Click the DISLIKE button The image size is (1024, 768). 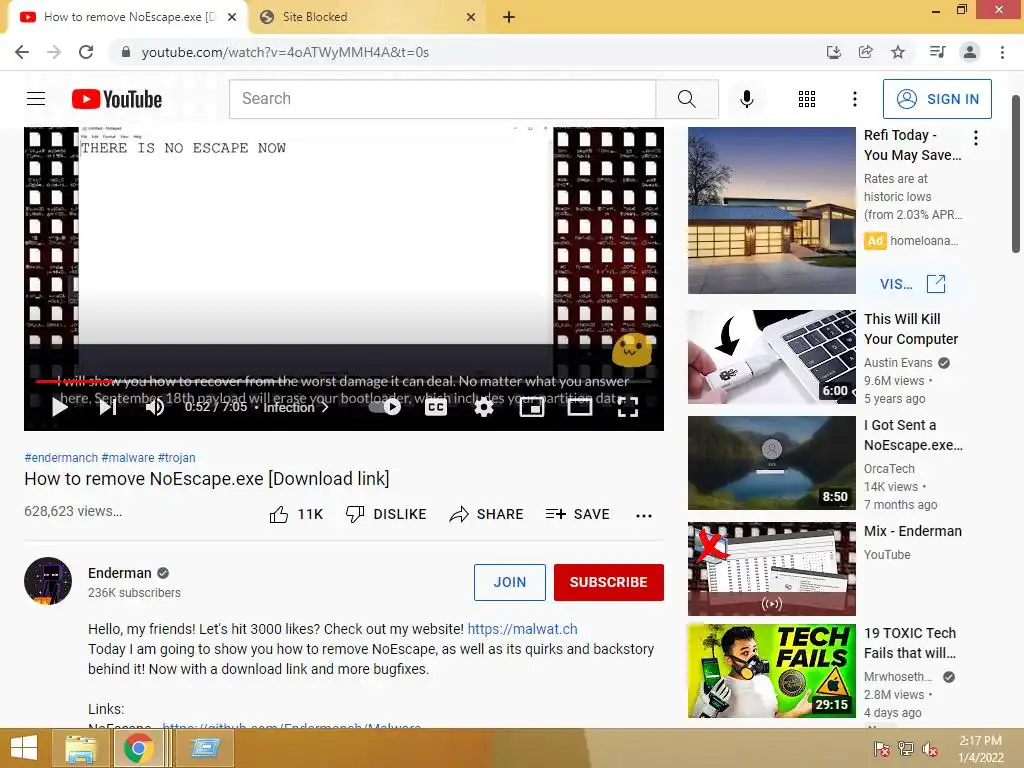click(386, 515)
